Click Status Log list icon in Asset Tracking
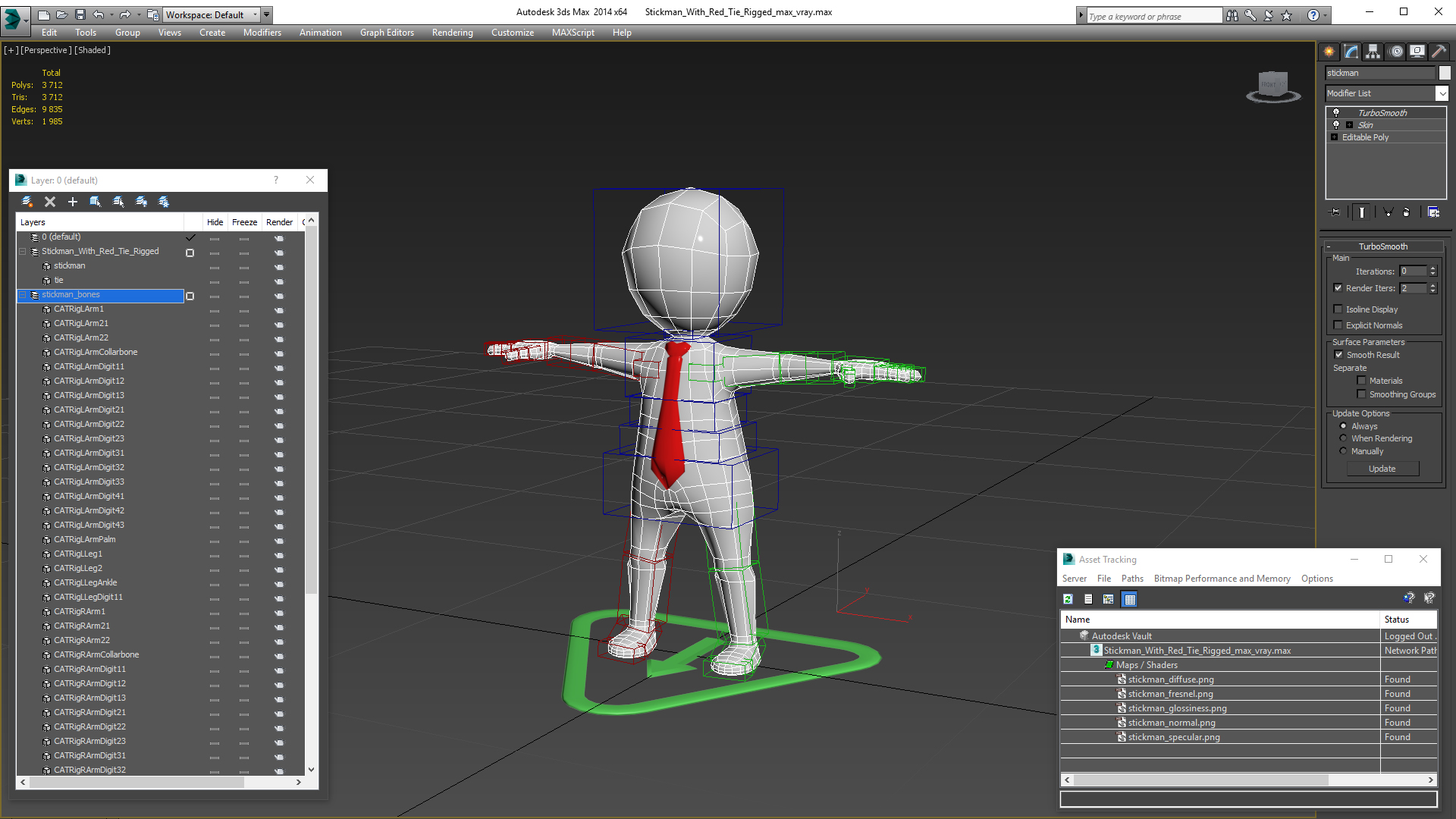Viewport: 1456px width, 819px height. (x=1088, y=599)
